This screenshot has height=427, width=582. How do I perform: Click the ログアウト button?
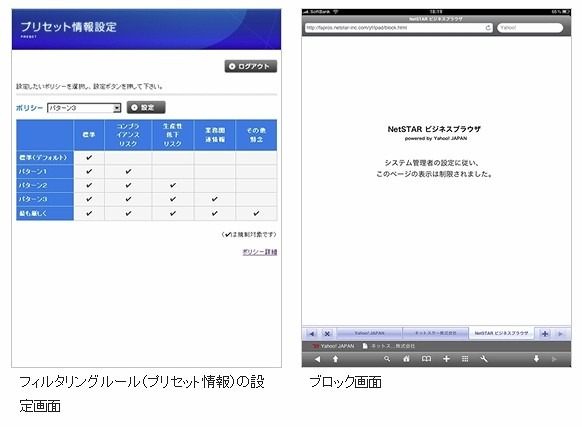point(251,66)
